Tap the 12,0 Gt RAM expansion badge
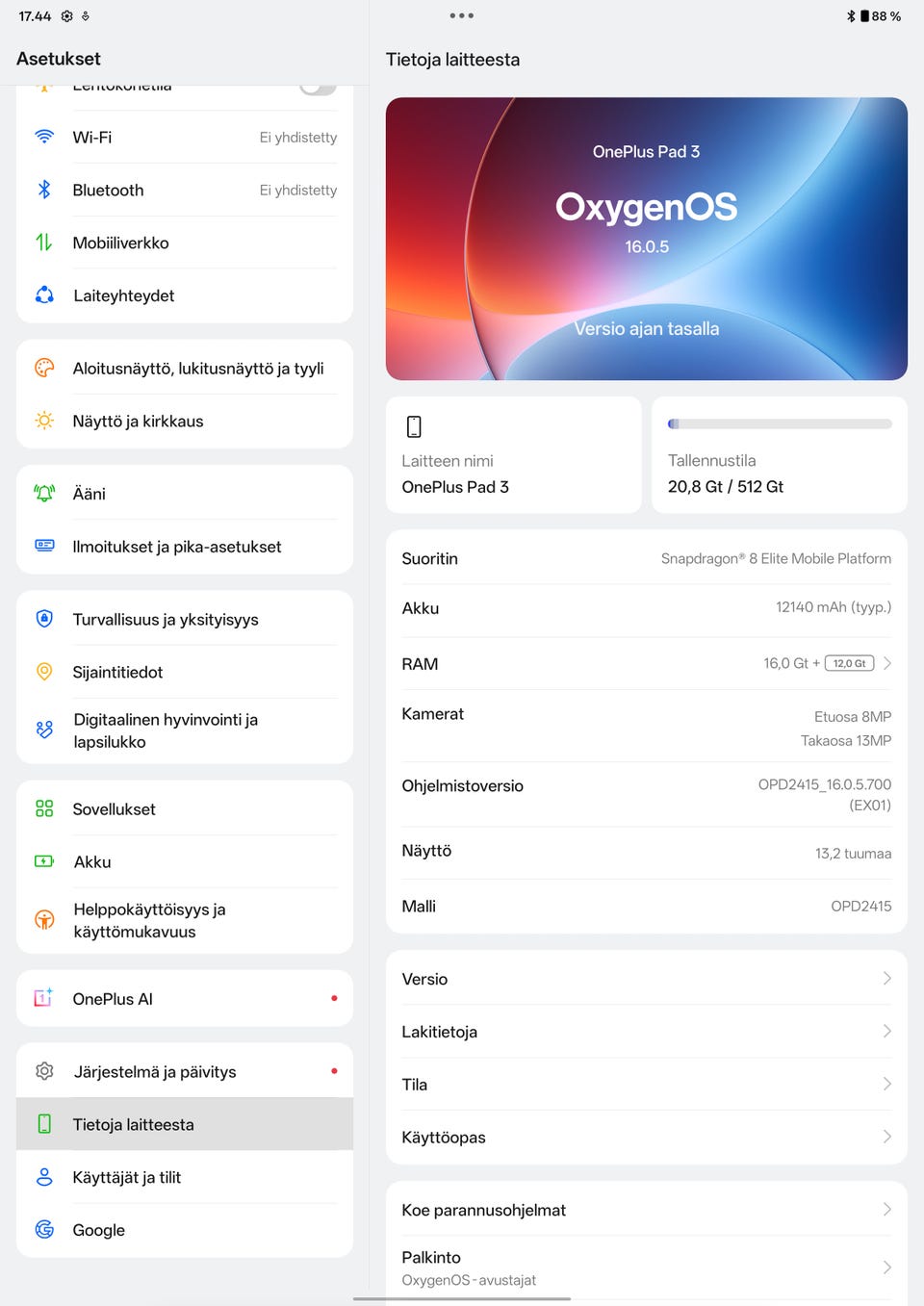This screenshot has height=1306, width=924. [x=849, y=663]
